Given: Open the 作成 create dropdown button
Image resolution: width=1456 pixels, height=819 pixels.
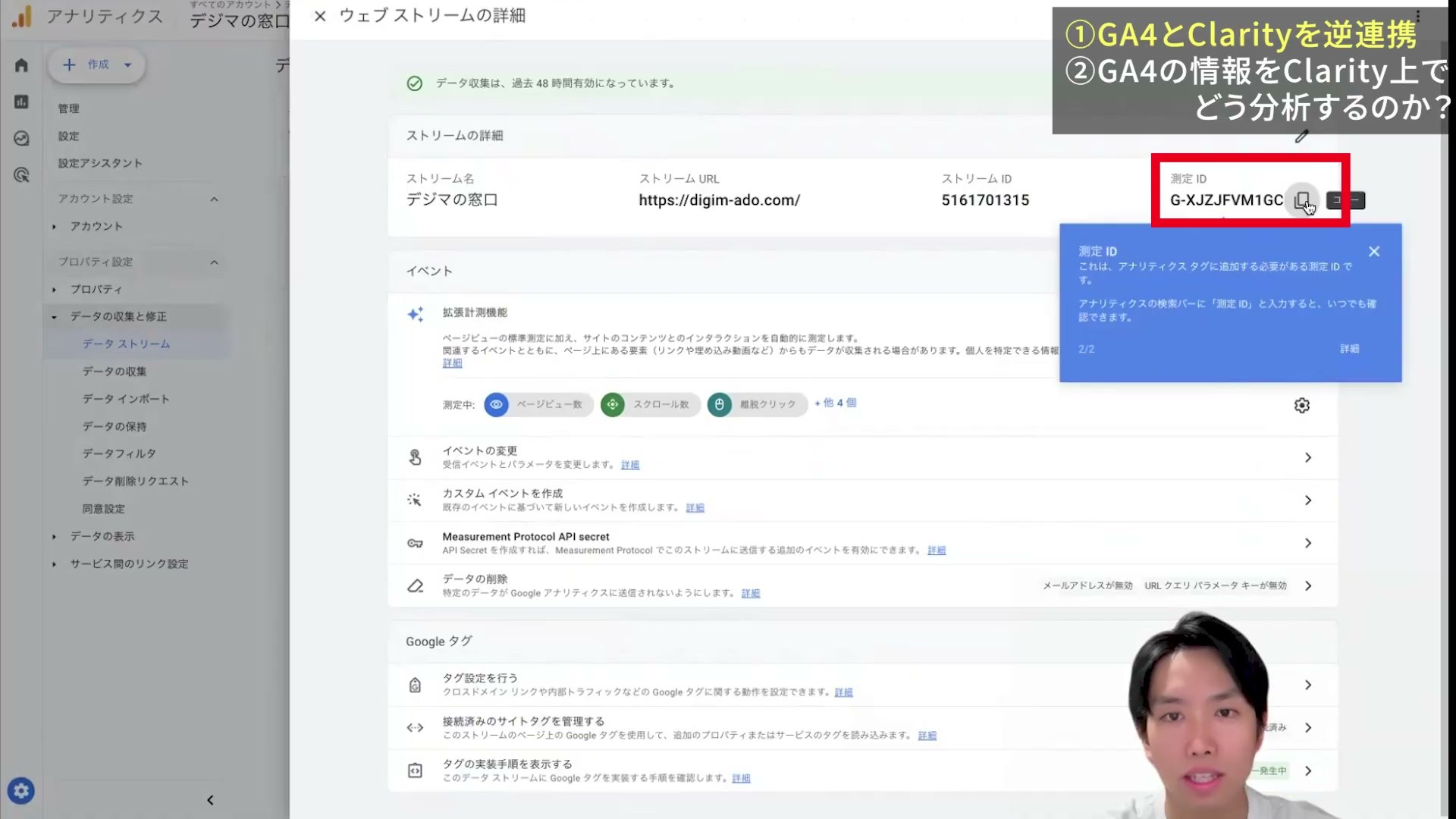Looking at the screenshot, I should (97, 65).
